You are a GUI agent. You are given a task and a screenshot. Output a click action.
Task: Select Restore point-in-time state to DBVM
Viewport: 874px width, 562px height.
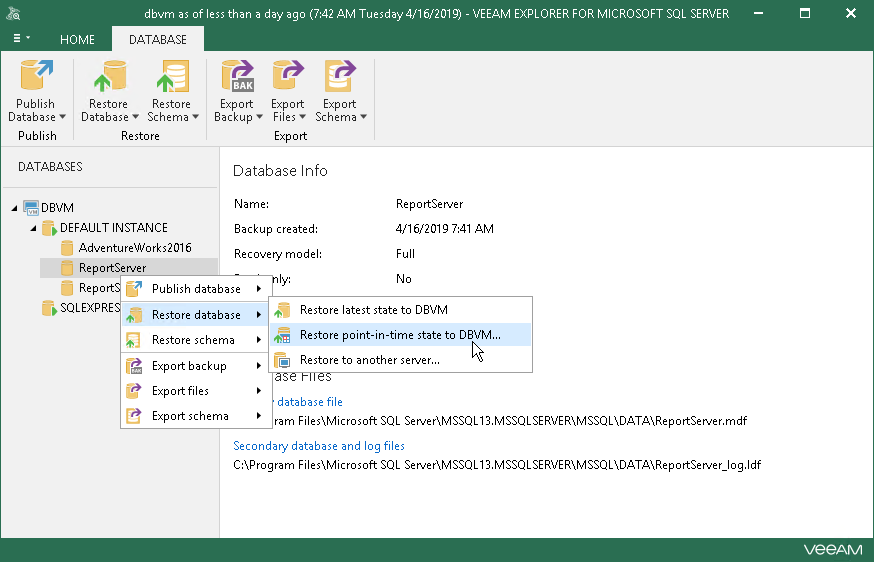[x=400, y=335]
